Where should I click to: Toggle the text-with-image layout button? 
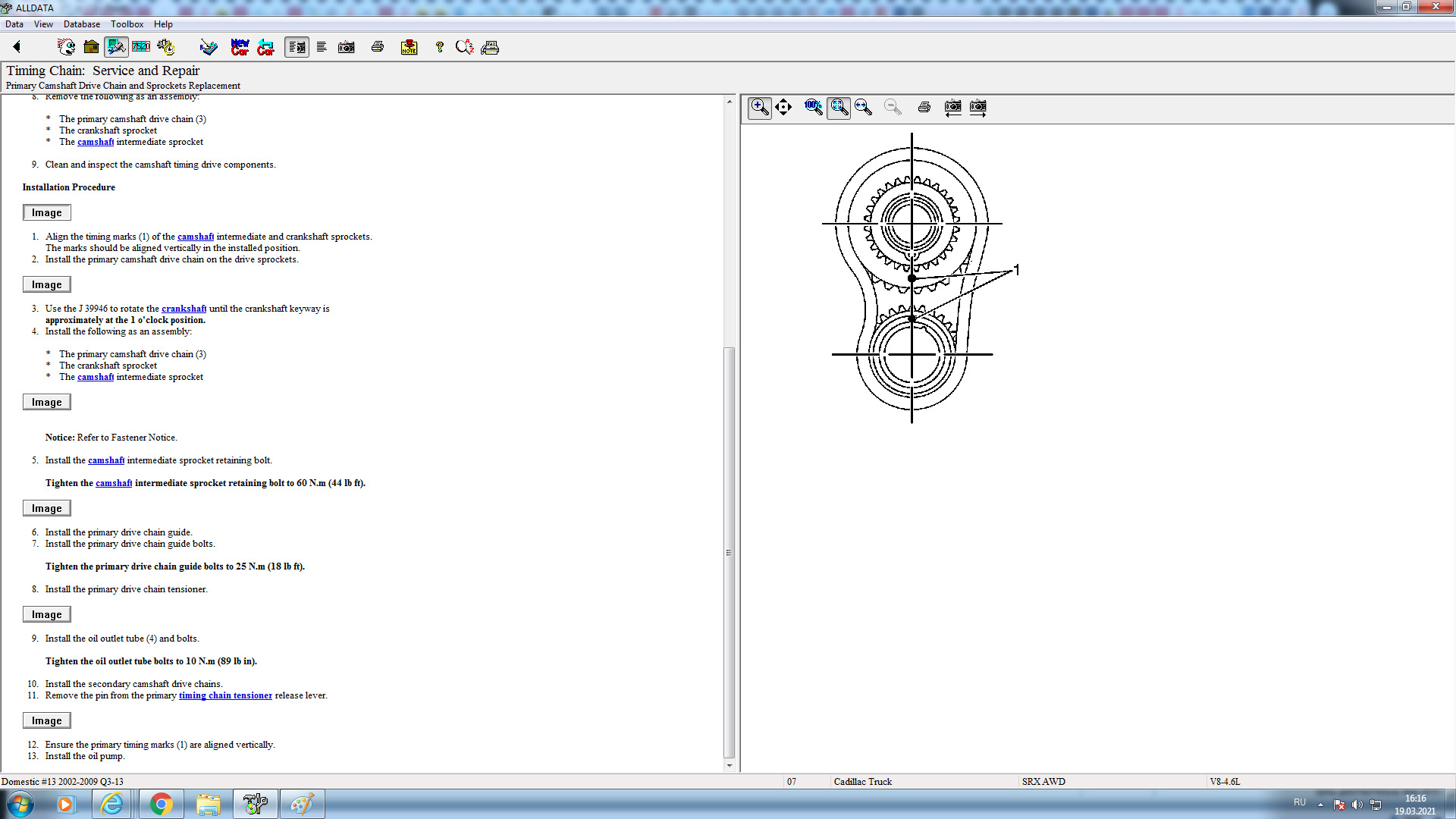tap(297, 47)
